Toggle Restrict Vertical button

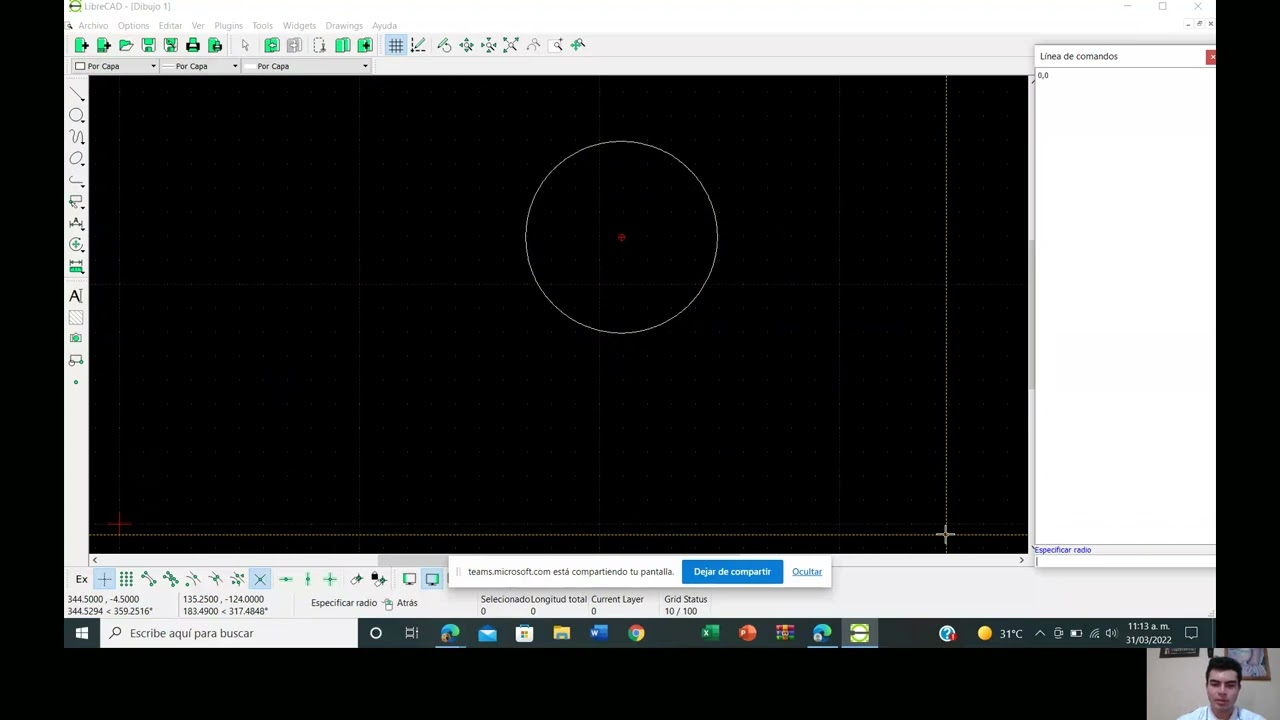tap(308, 579)
